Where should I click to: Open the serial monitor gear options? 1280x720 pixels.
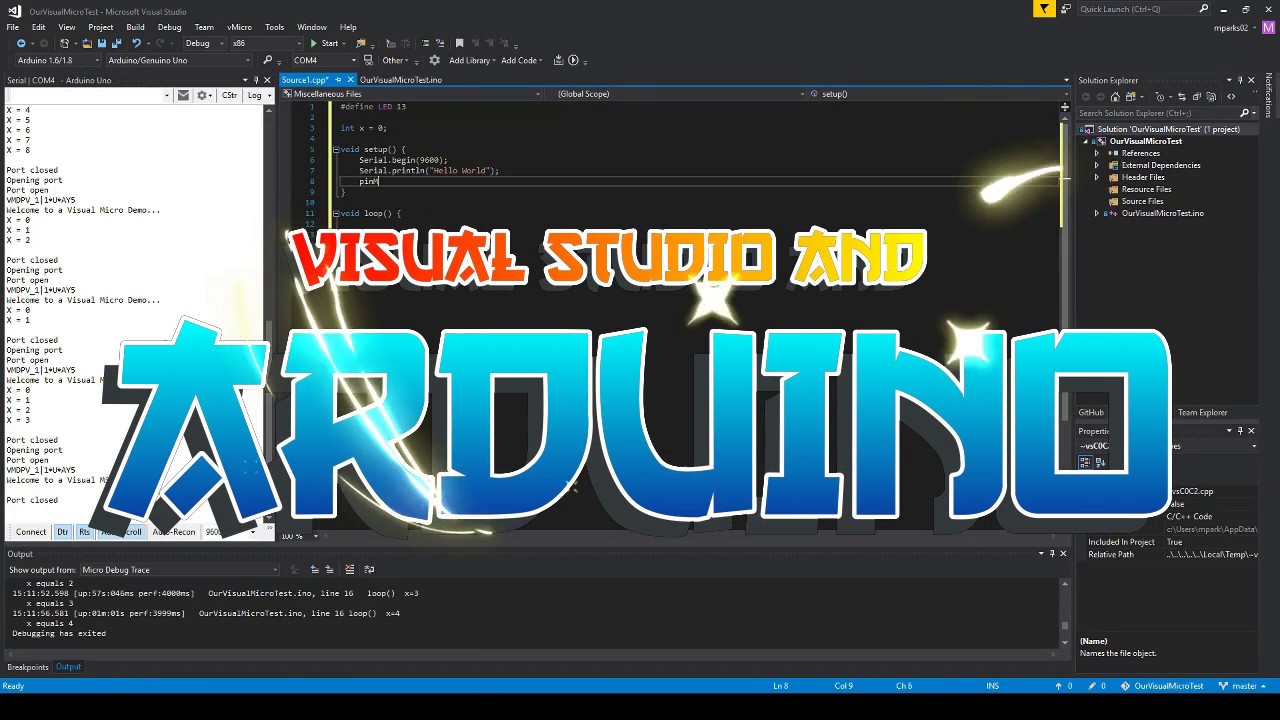(x=204, y=95)
